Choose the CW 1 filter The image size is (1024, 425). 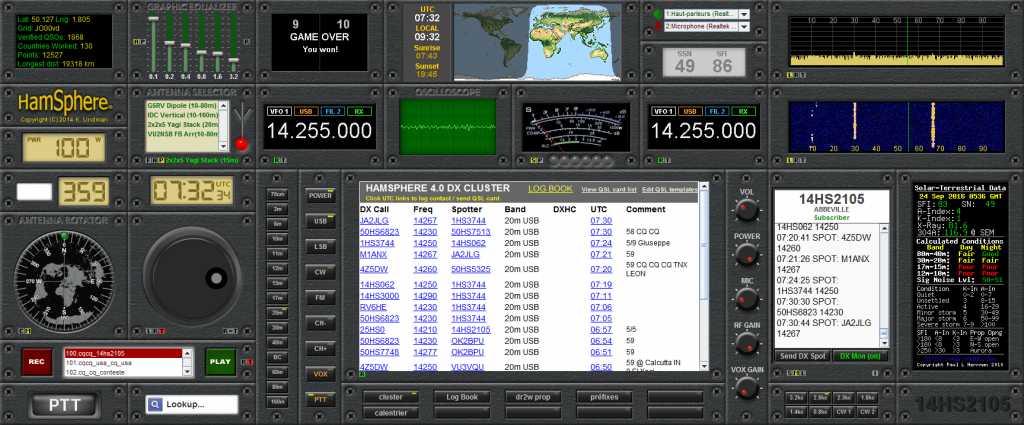(x=843, y=412)
